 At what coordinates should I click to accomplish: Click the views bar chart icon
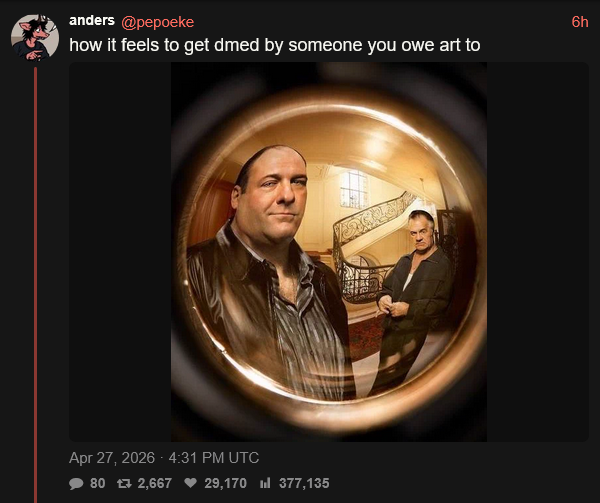pyautogui.click(x=265, y=483)
